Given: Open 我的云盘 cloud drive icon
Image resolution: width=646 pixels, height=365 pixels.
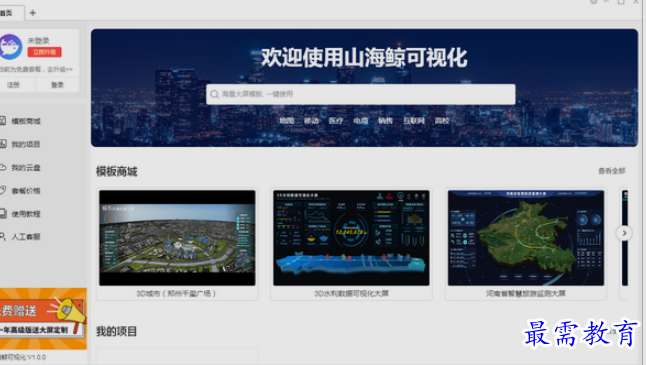Looking at the screenshot, I should 2,167.
